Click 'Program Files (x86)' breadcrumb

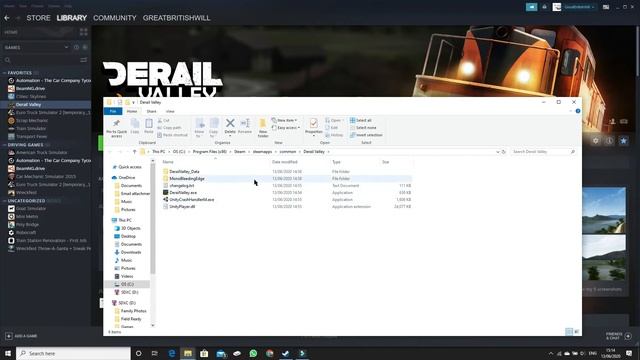(209, 152)
